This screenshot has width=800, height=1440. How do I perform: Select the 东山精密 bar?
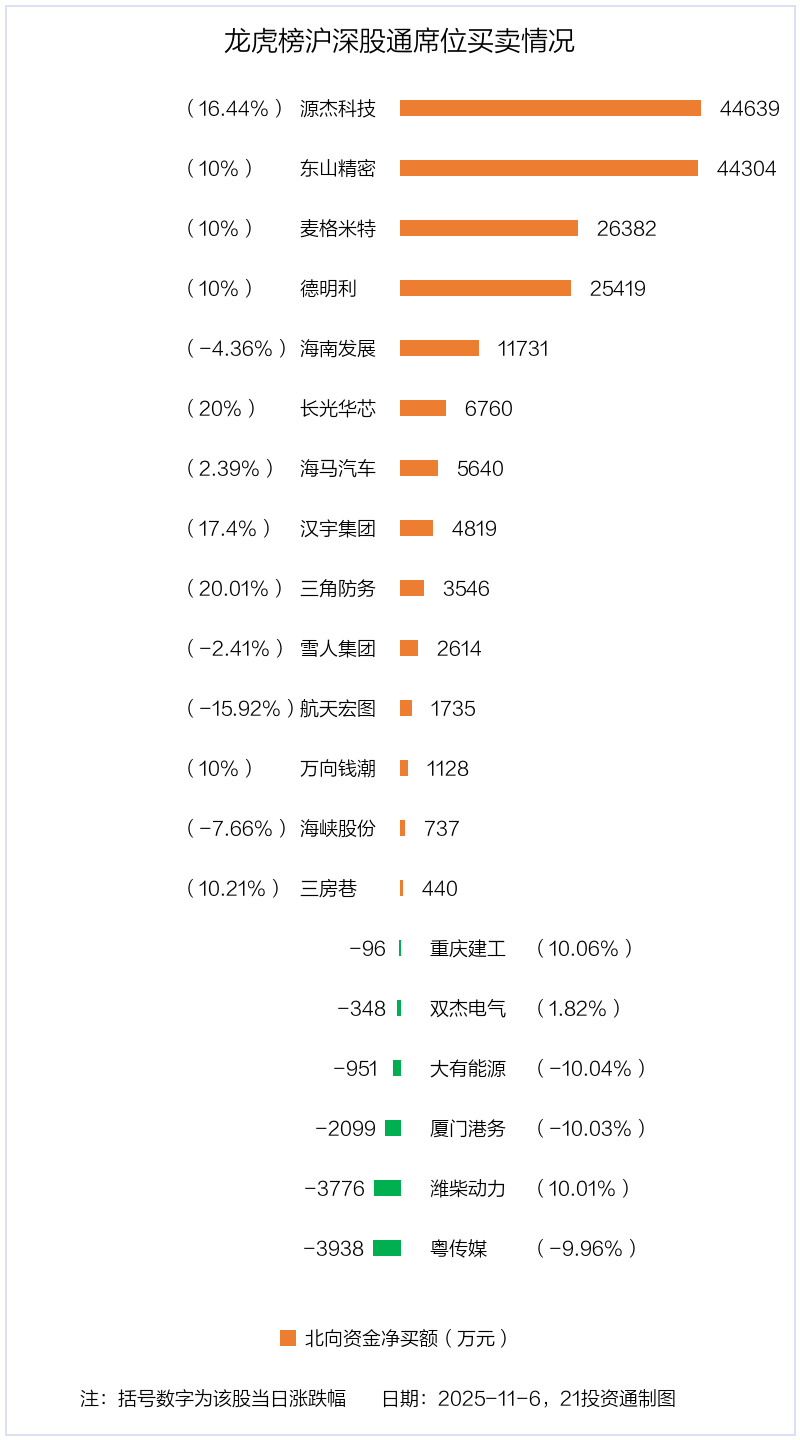[x=549, y=168]
